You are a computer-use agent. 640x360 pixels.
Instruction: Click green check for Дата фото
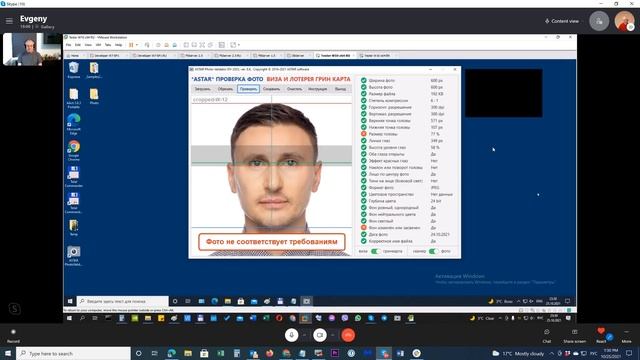point(363,234)
